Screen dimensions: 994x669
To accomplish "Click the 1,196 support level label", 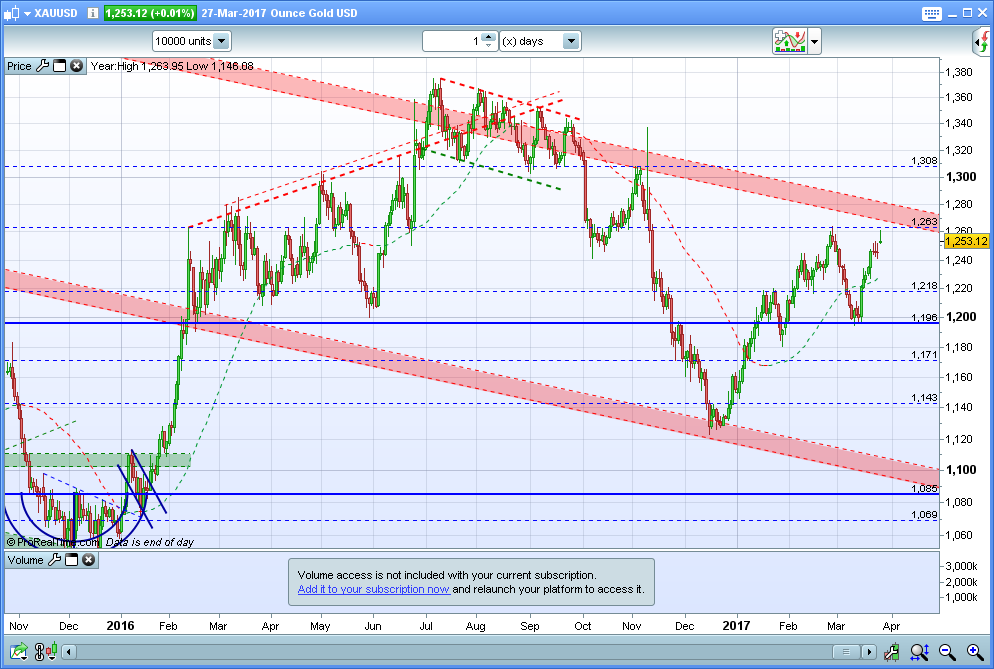I will click(x=924, y=317).
